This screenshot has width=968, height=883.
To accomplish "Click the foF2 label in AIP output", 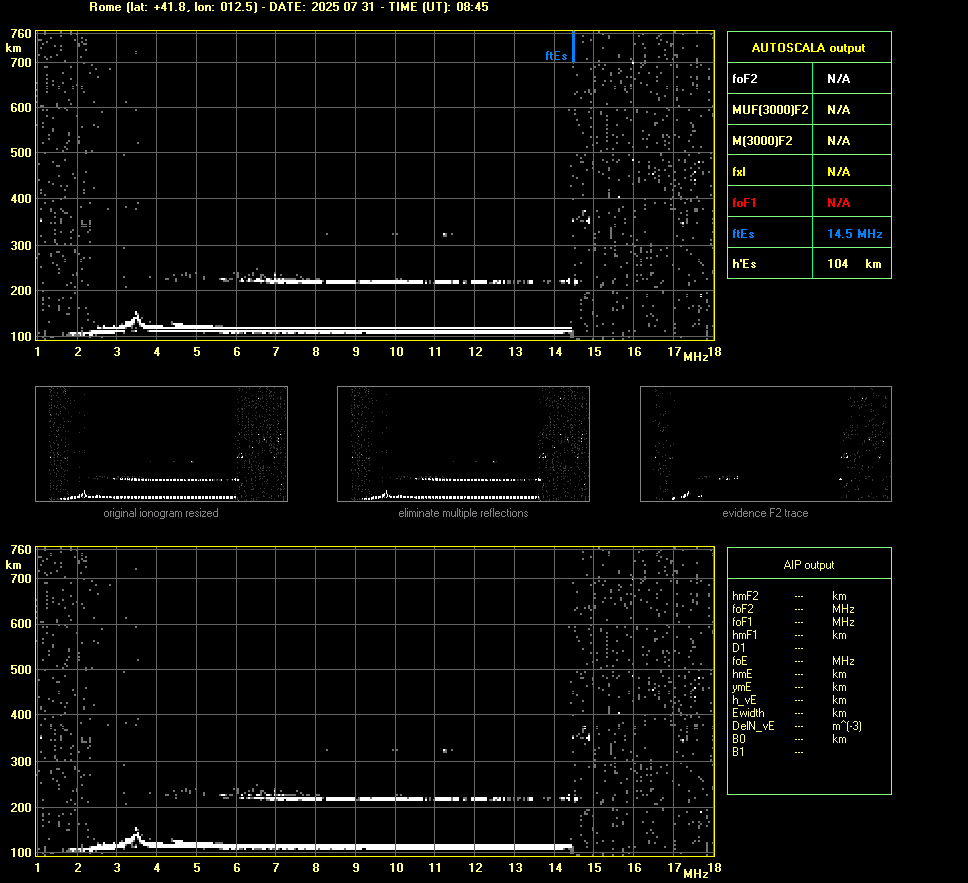I will [743, 609].
